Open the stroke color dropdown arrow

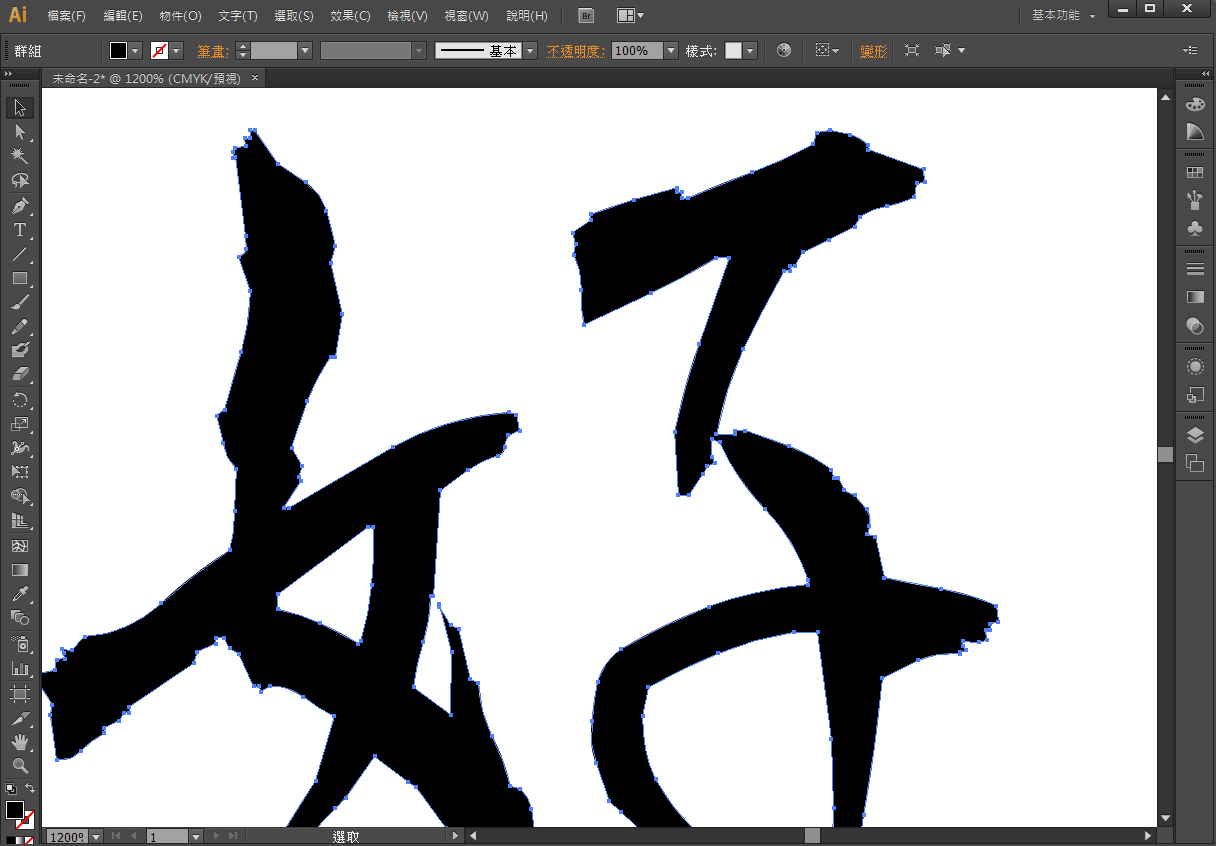(x=176, y=50)
